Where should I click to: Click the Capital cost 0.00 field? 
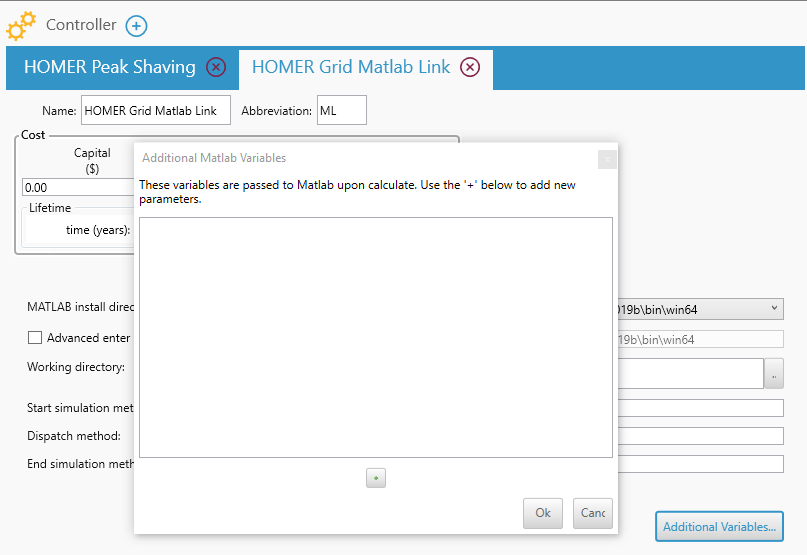click(x=78, y=187)
